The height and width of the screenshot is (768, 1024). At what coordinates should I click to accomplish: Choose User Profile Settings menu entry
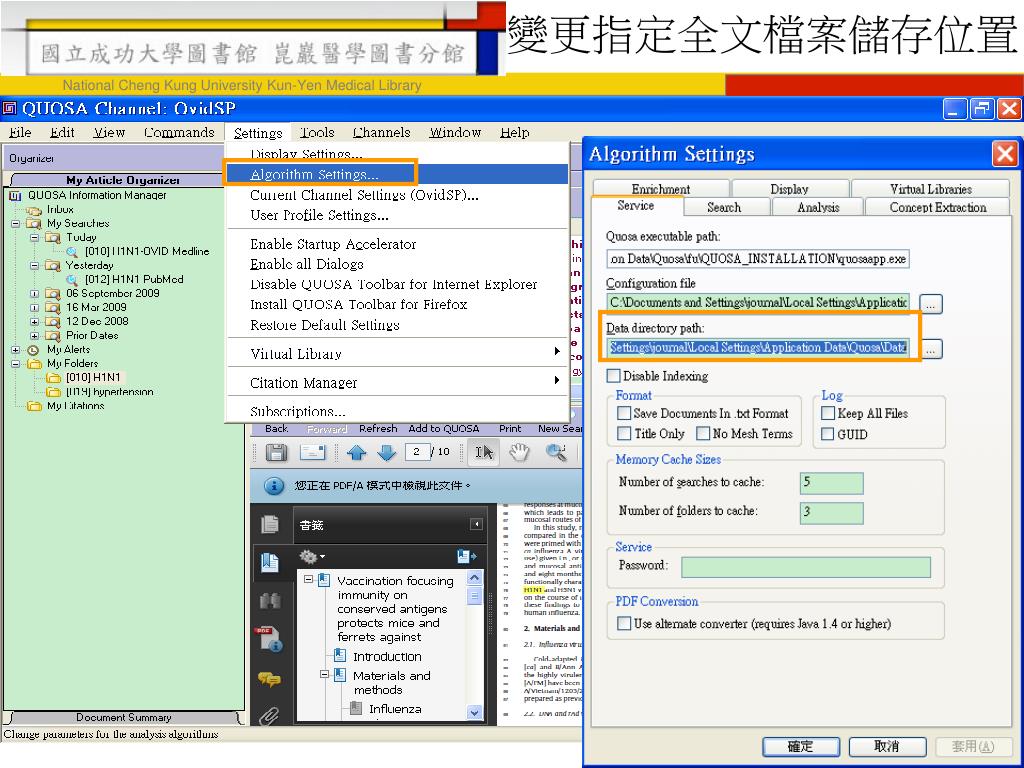click(397, 216)
